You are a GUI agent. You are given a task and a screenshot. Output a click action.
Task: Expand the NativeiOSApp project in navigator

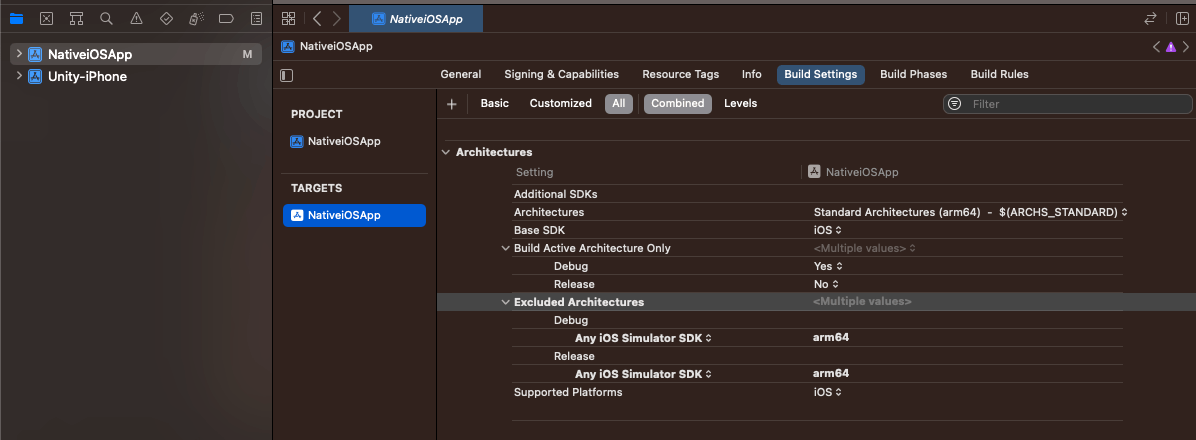[x=19, y=54]
